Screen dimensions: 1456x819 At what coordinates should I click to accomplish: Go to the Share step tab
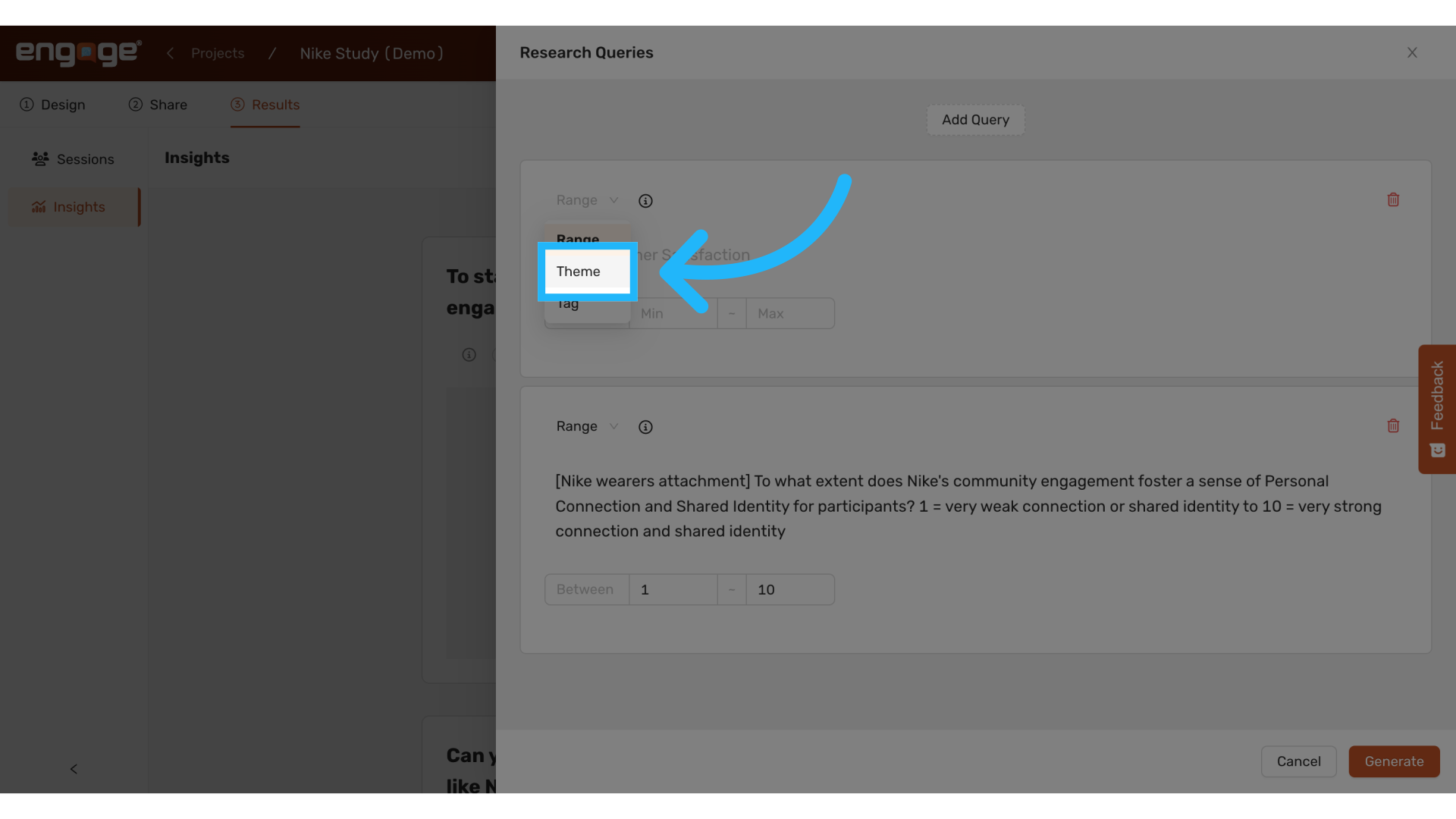pos(158,105)
